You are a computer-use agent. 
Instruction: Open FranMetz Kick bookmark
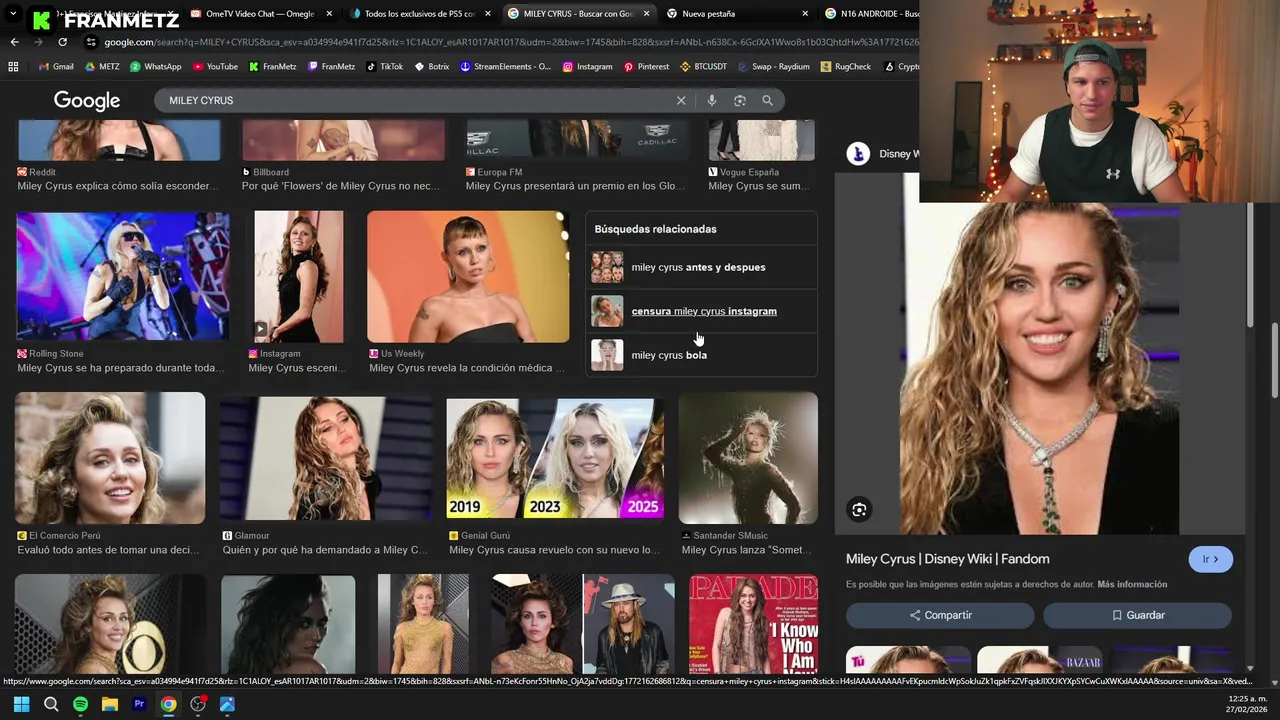coord(273,67)
